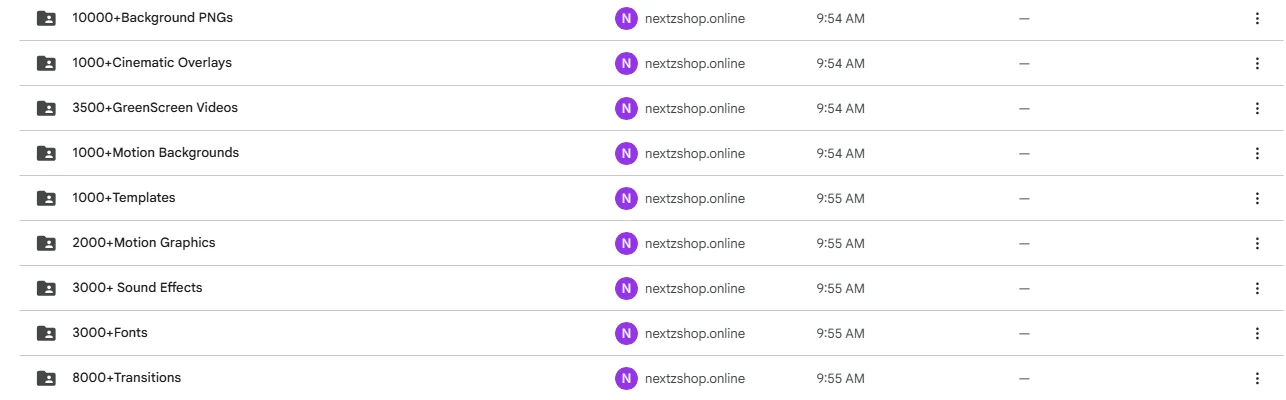Expand the options menu for 2000+Motion Graphics
Screen dimensions: 1286x400
[1257, 243]
